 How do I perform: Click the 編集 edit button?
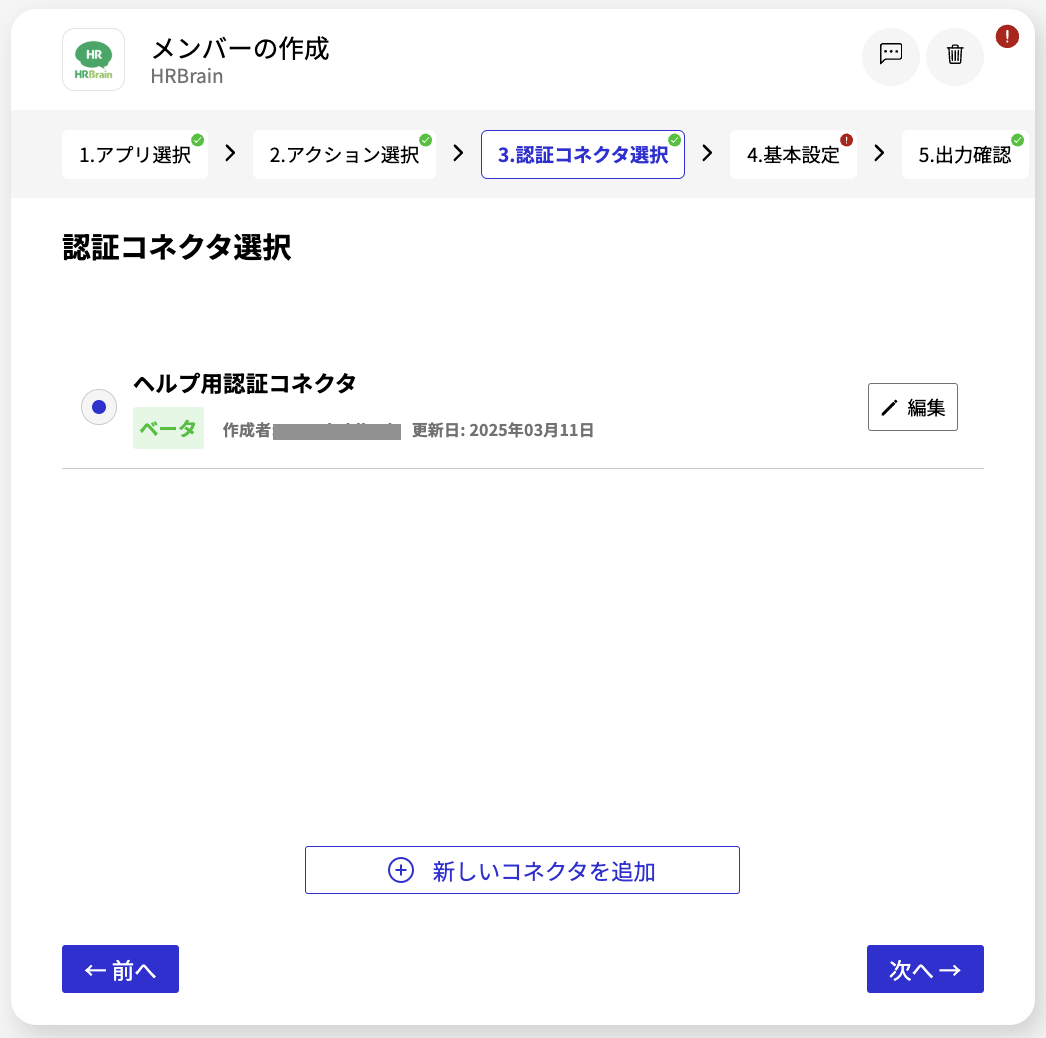pyautogui.click(x=913, y=407)
